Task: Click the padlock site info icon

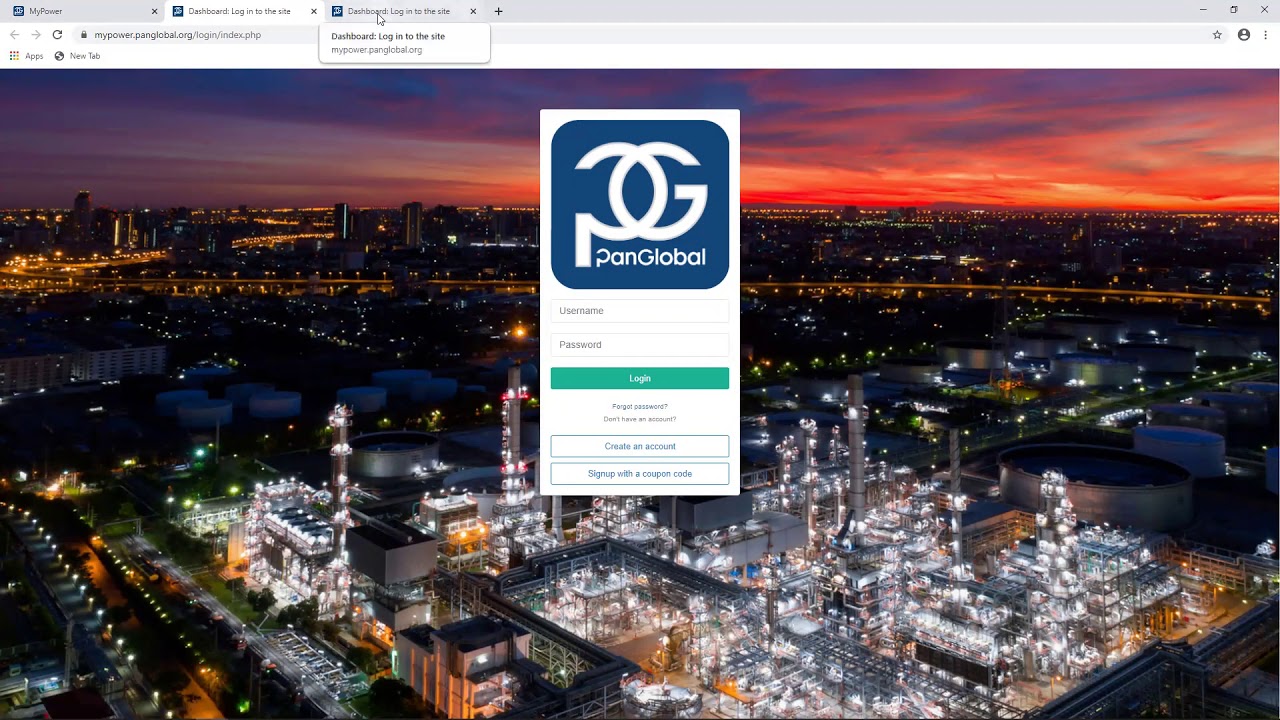Action: [84, 34]
